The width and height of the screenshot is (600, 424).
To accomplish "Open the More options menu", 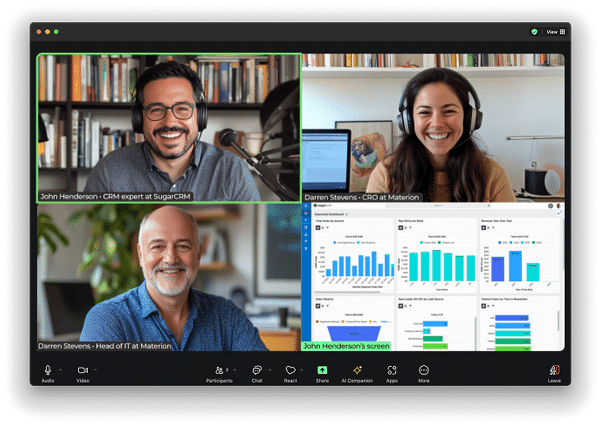I will pos(424,371).
